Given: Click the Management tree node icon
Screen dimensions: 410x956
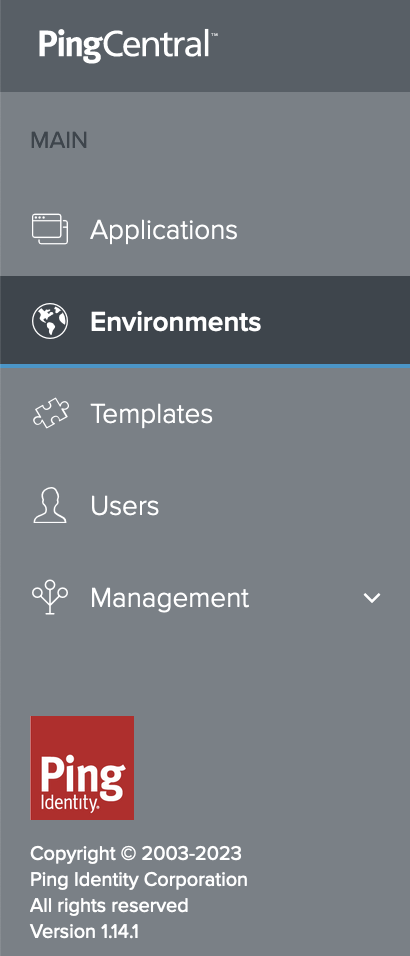Looking at the screenshot, I should (50, 598).
